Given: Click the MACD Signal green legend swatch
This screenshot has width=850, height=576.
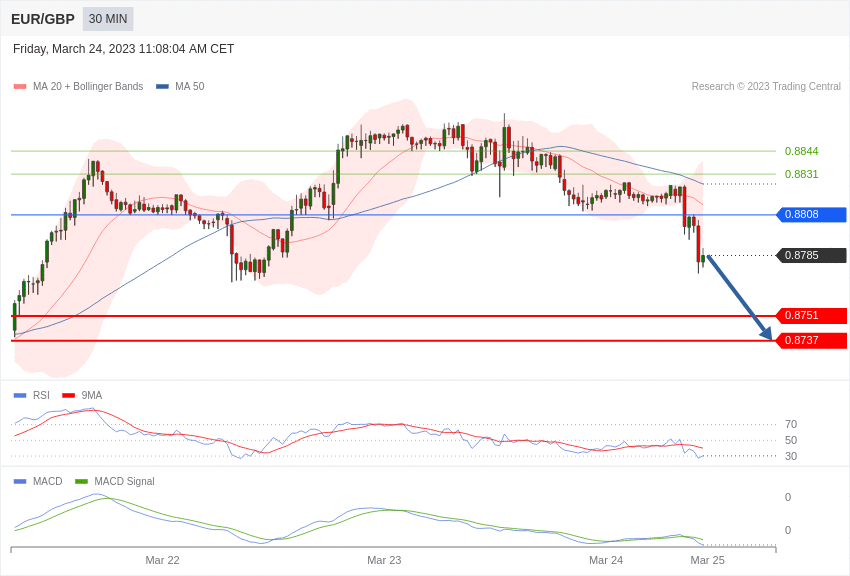Looking at the screenshot, I should [x=81, y=481].
